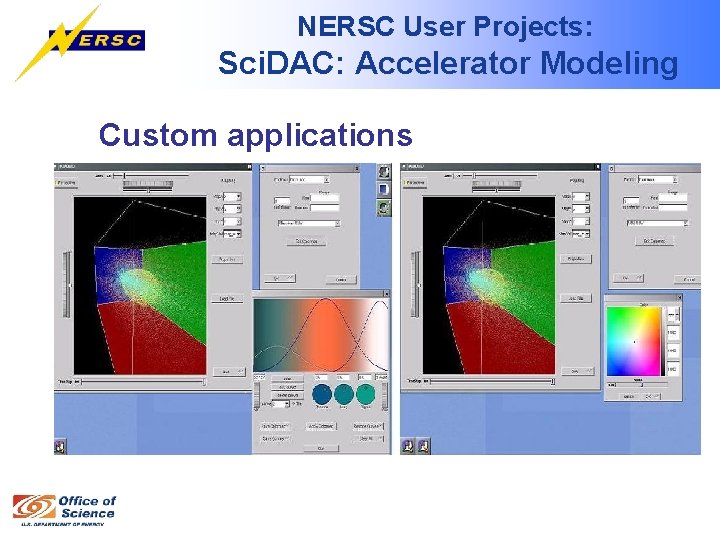This screenshot has width=720, height=540.
Task: Click the OK button in color picker dialog
Action: pos(652,396)
